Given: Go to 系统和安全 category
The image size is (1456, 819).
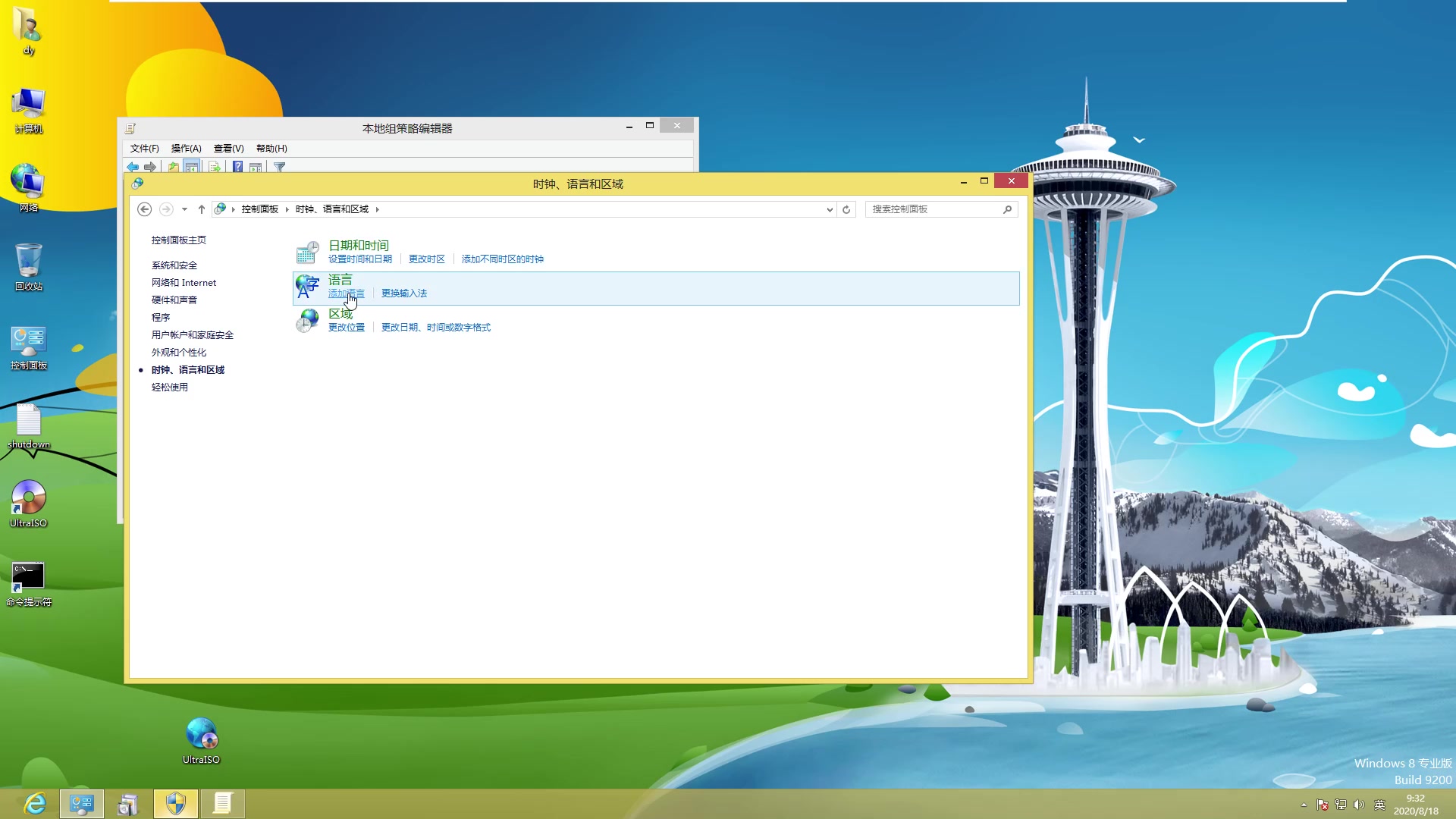Looking at the screenshot, I should 174,265.
